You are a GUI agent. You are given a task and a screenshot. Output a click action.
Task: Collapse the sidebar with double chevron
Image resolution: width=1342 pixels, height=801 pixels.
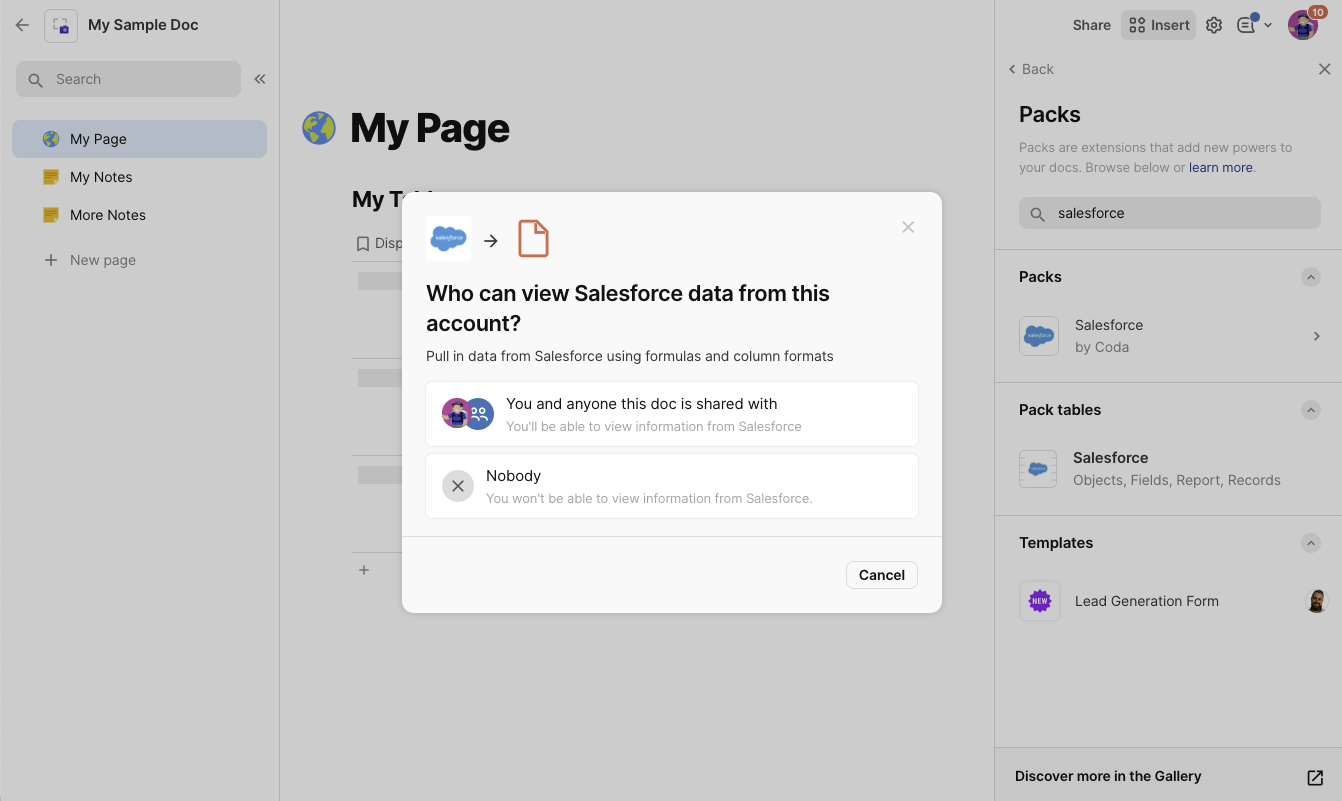260,79
